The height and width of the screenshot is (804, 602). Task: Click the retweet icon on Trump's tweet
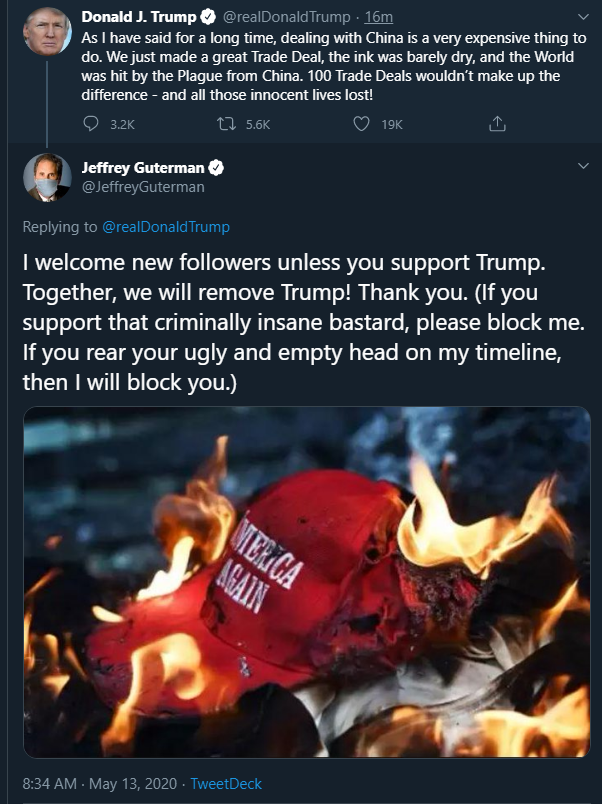(226, 124)
